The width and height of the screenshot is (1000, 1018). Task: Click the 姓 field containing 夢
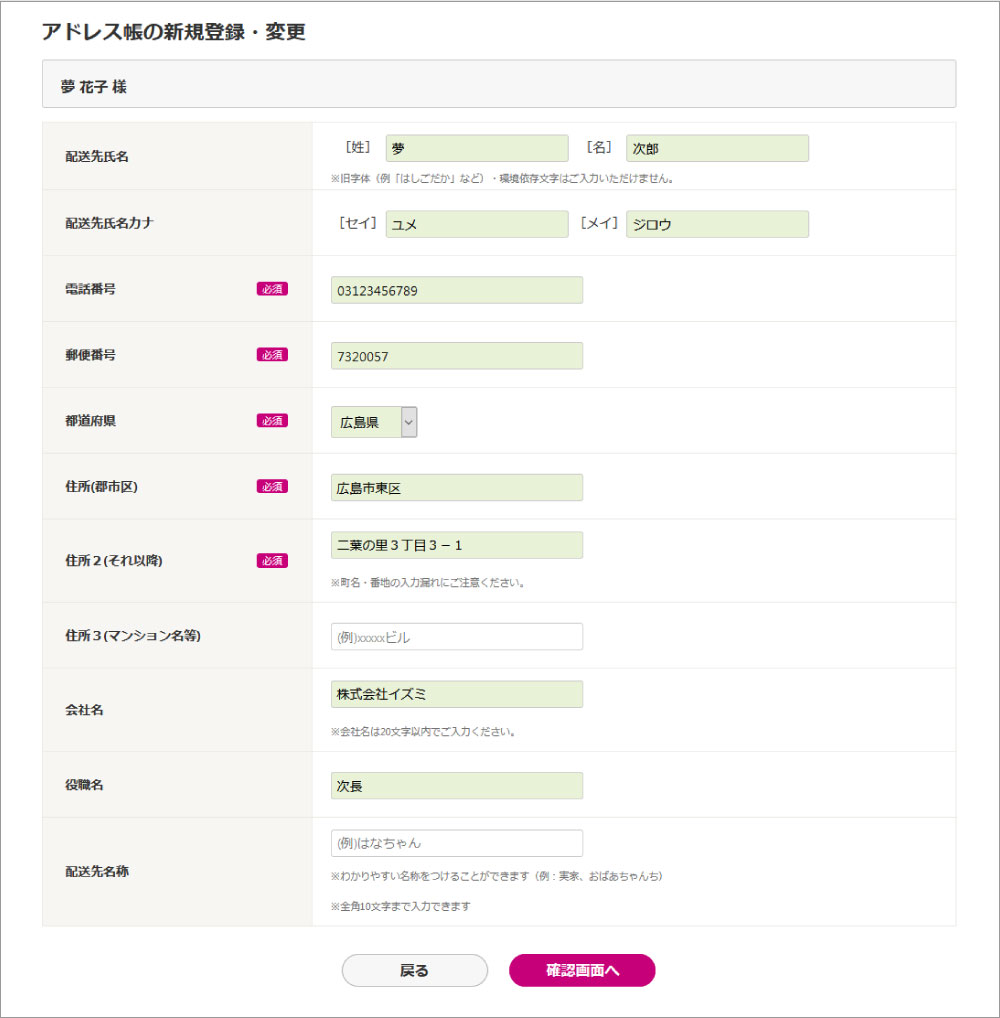tap(477, 148)
